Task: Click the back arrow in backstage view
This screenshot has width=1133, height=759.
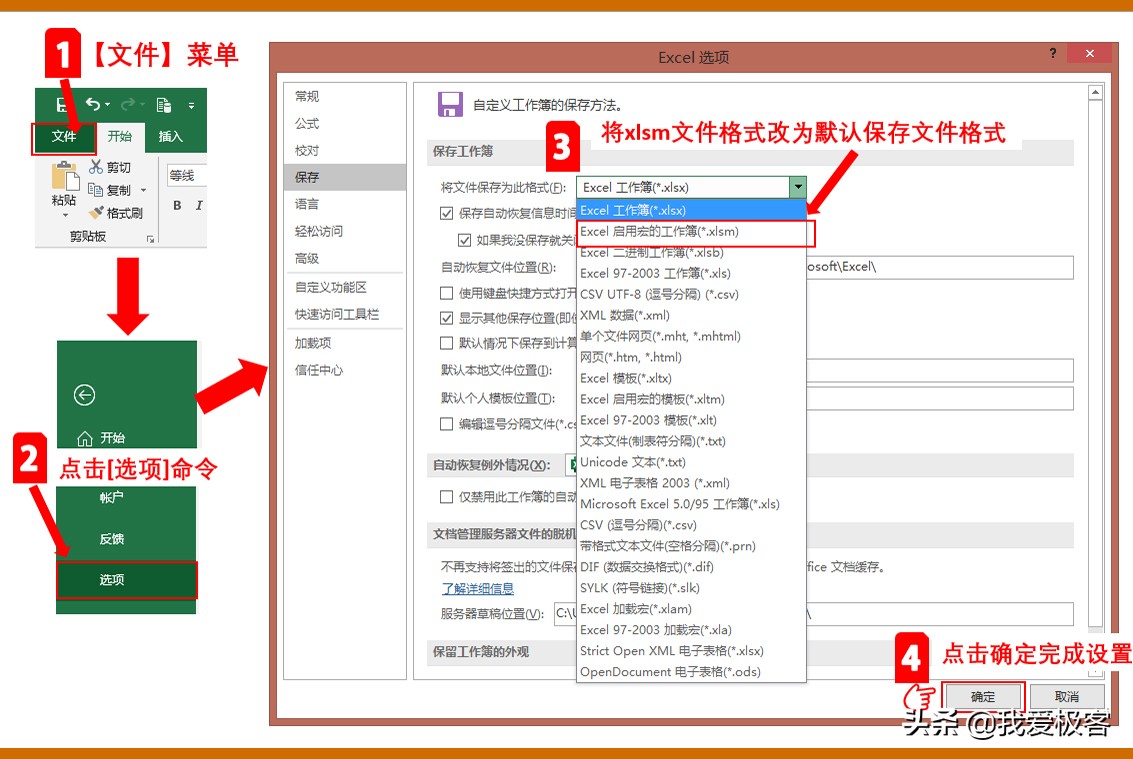Action: pyautogui.click(x=85, y=395)
